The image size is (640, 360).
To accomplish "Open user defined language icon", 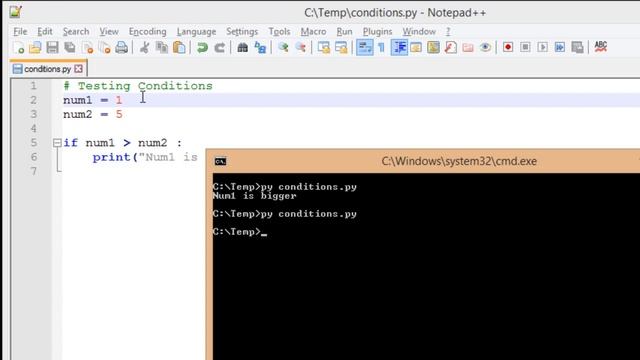I will click(x=416, y=47).
